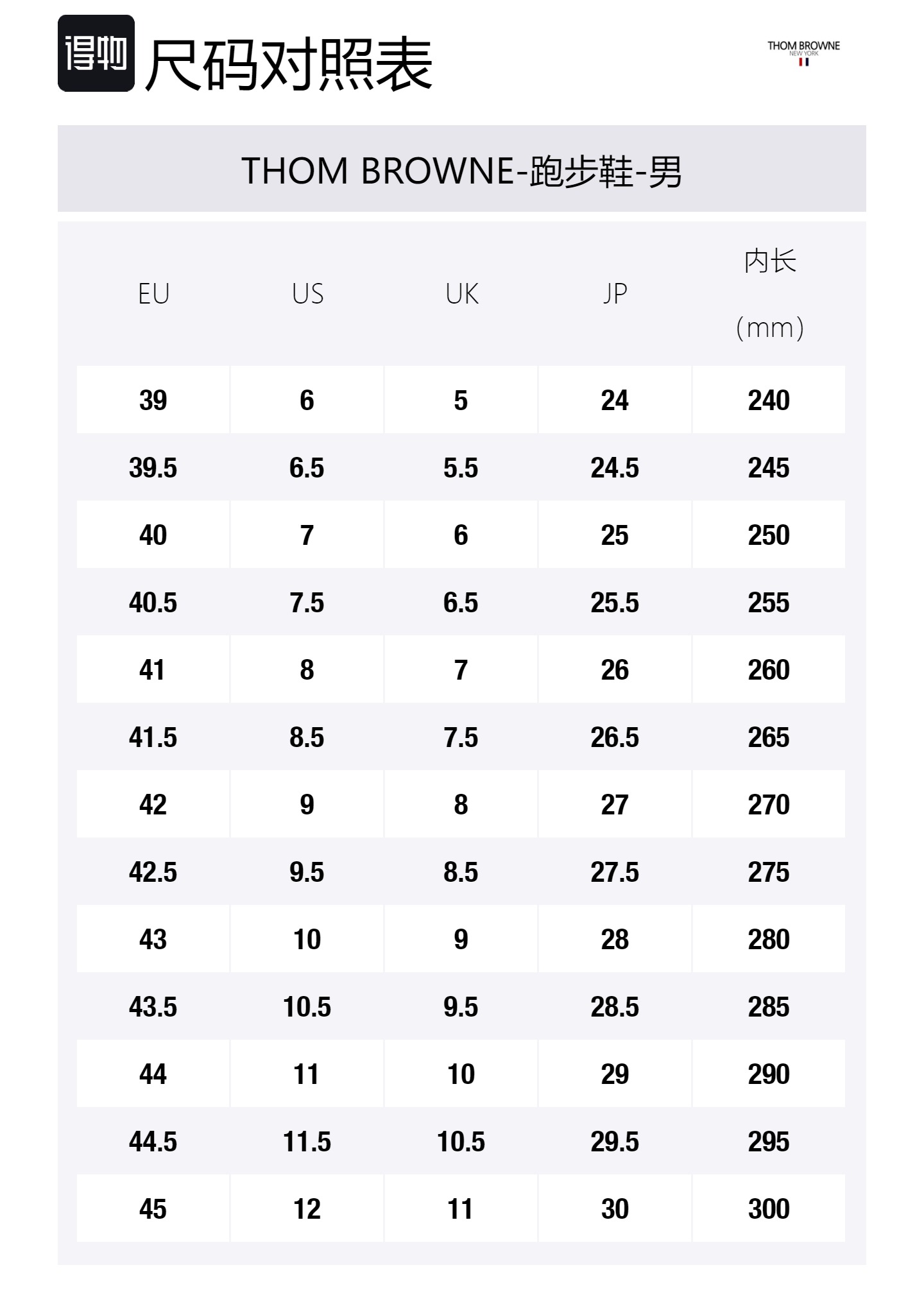The height and width of the screenshot is (1315, 924).
Task: Click the JP column header
Action: coord(615,294)
